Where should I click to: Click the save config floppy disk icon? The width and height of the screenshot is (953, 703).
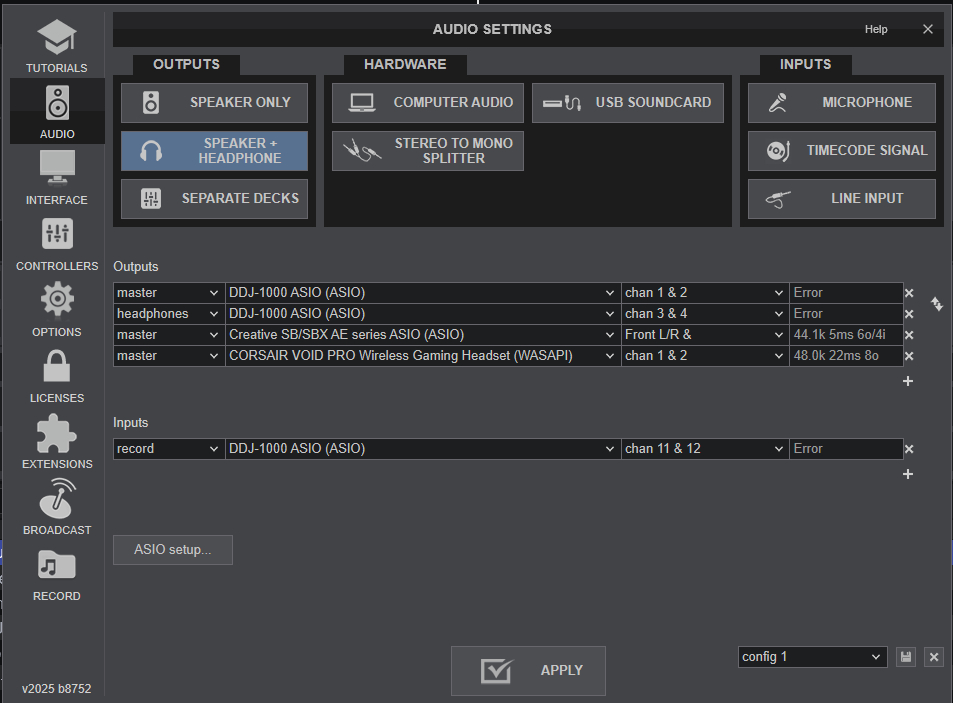coord(906,657)
